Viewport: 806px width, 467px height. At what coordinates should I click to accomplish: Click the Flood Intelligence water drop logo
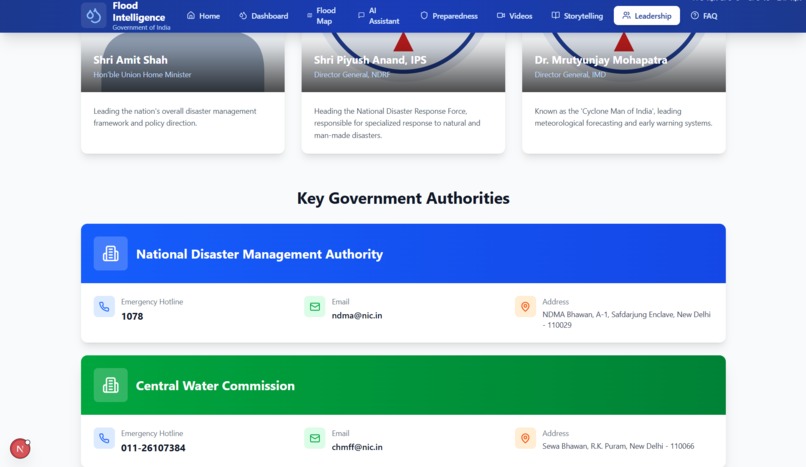pyautogui.click(x=94, y=15)
